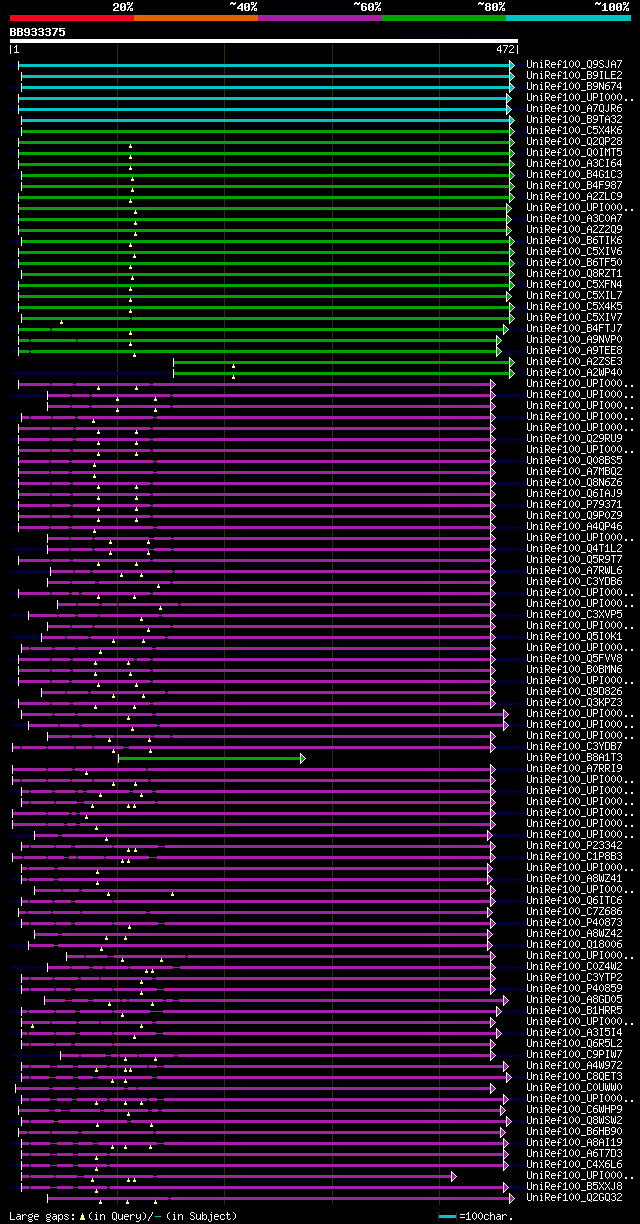Click the orange 40% legend color segment
The image size is (640, 1224).
pyautogui.click(x=196, y=18)
